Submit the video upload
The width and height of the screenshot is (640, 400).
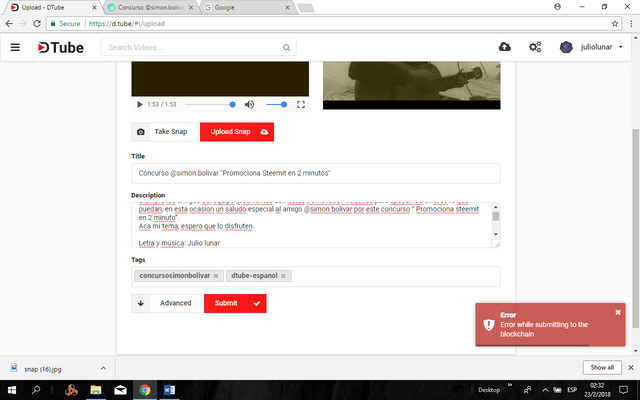click(235, 303)
